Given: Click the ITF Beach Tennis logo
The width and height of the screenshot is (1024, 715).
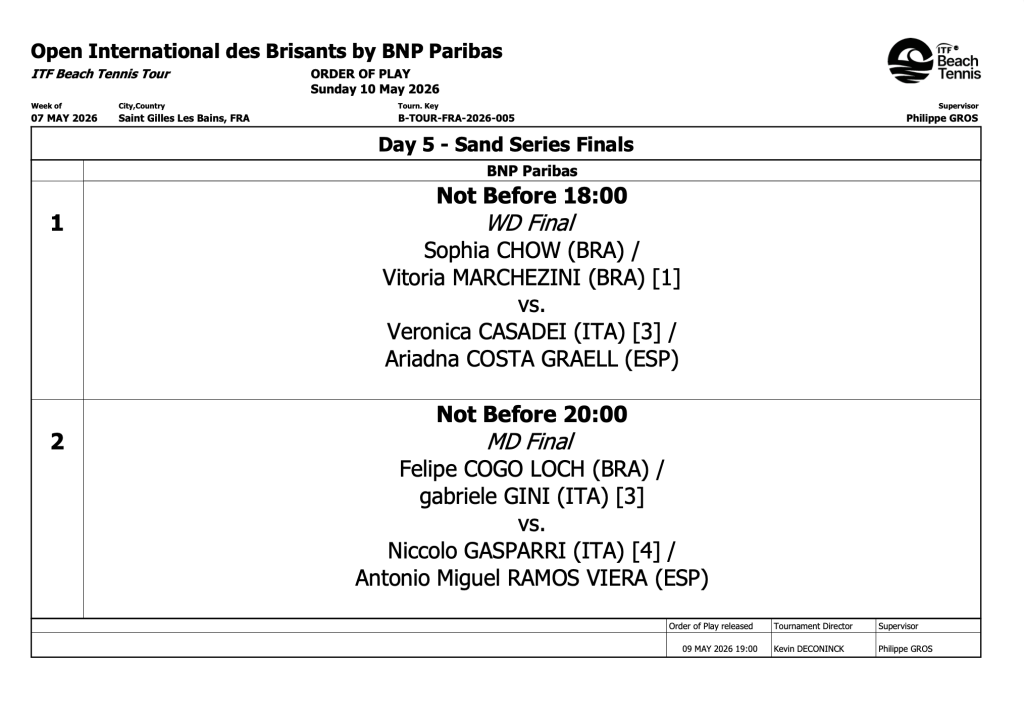Looking at the screenshot, I should 934,61.
